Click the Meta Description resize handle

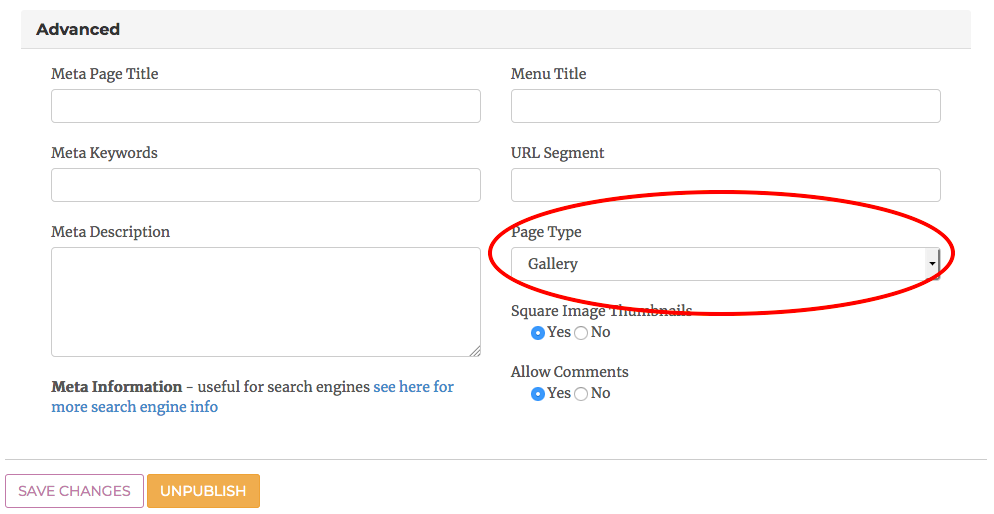[x=475, y=351]
